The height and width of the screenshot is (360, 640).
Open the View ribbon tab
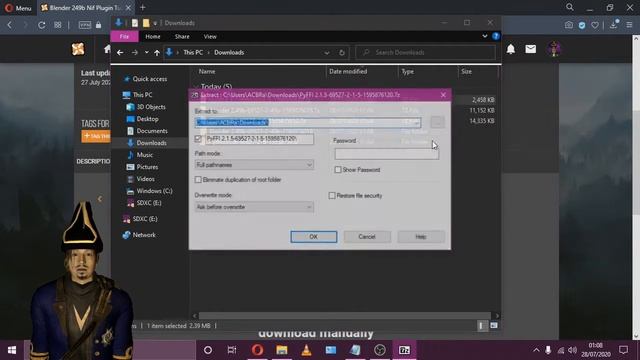[x=210, y=37]
